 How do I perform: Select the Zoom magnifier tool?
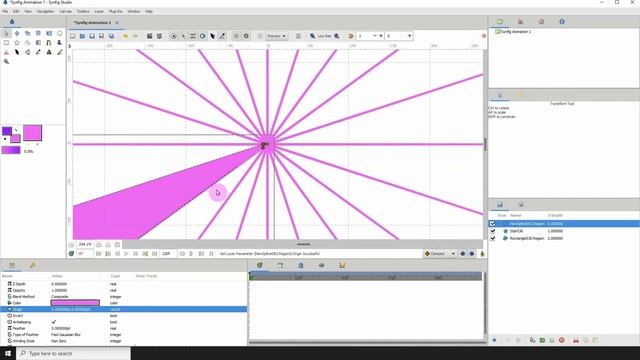click(6, 62)
